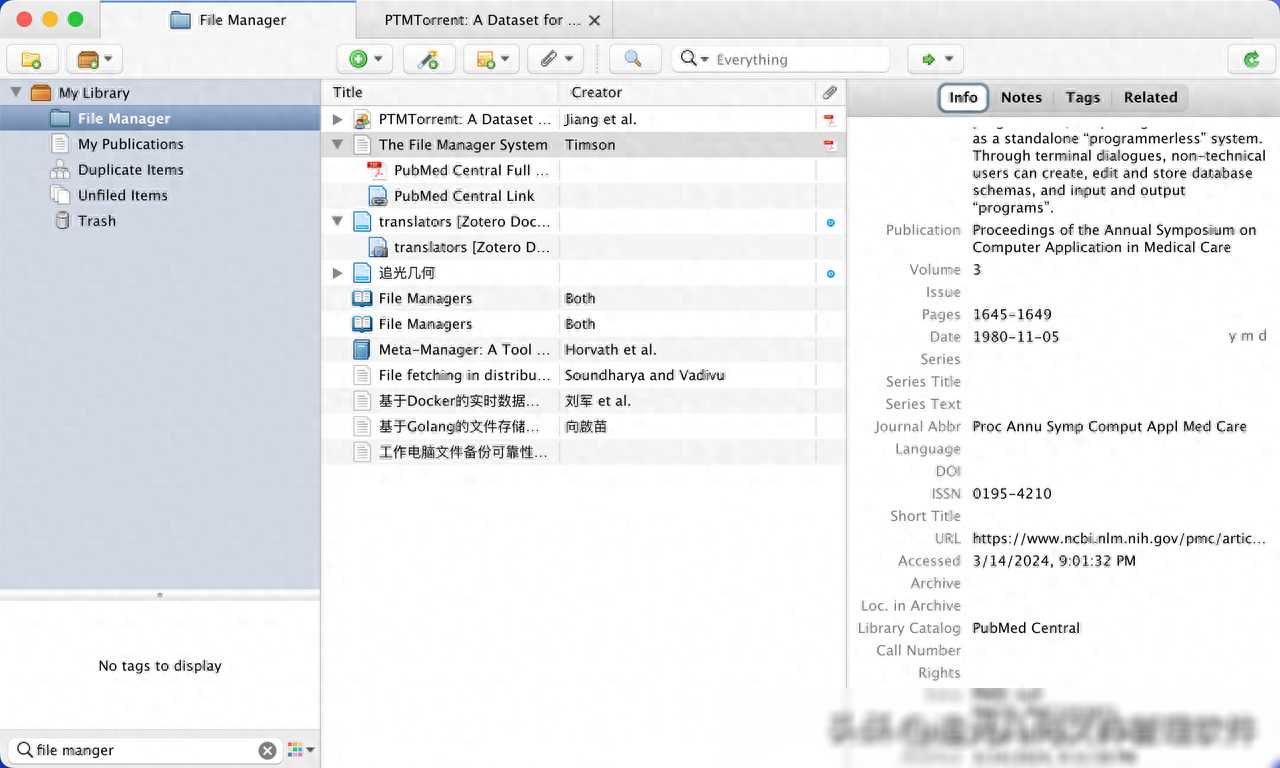This screenshot has width=1280, height=768.
Task: Open the green New Item dropdown
Action: [x=365, y=60]
